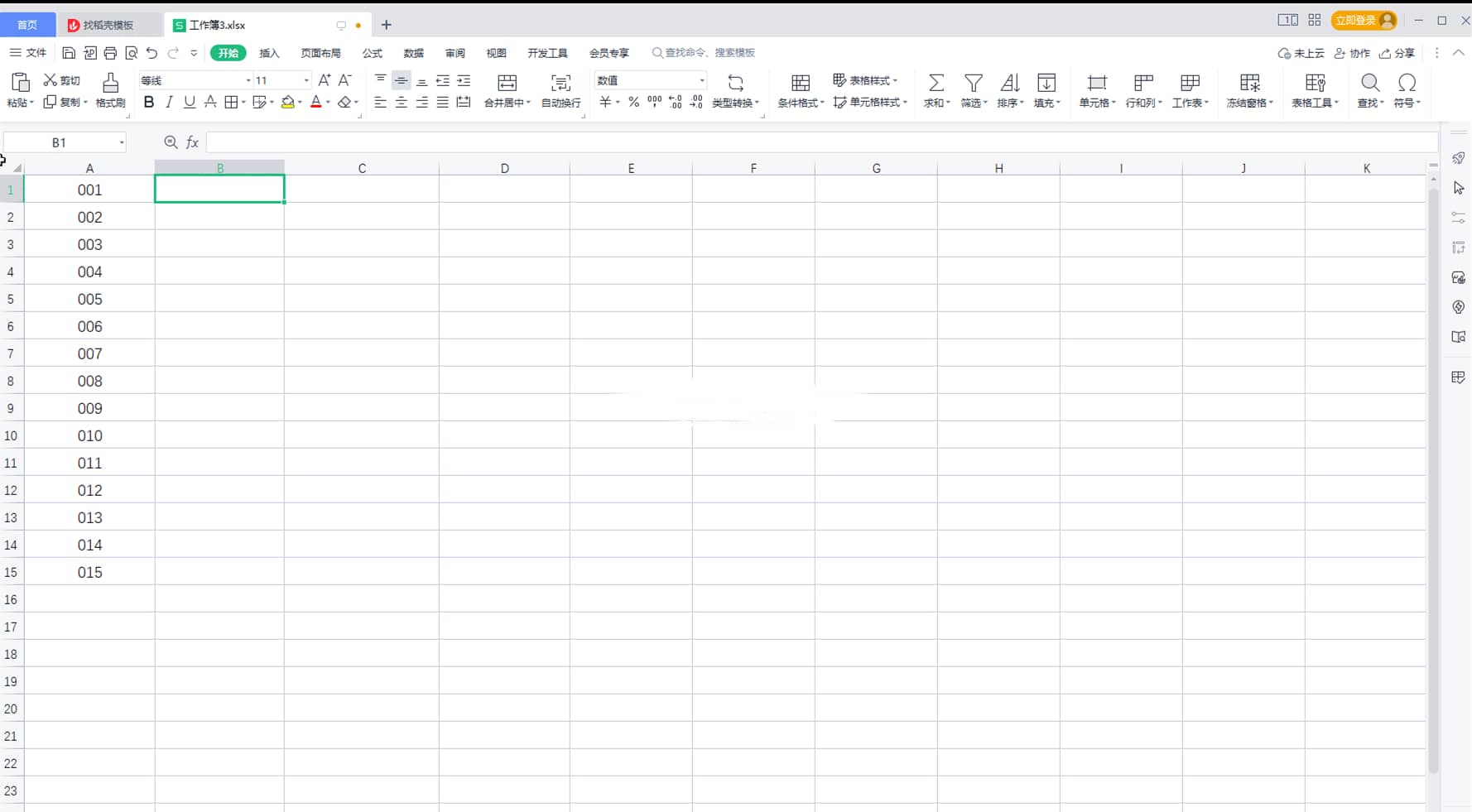The image size is (1472, 812).
Task: Apply percent style format
Action: [x=633, y=102]
